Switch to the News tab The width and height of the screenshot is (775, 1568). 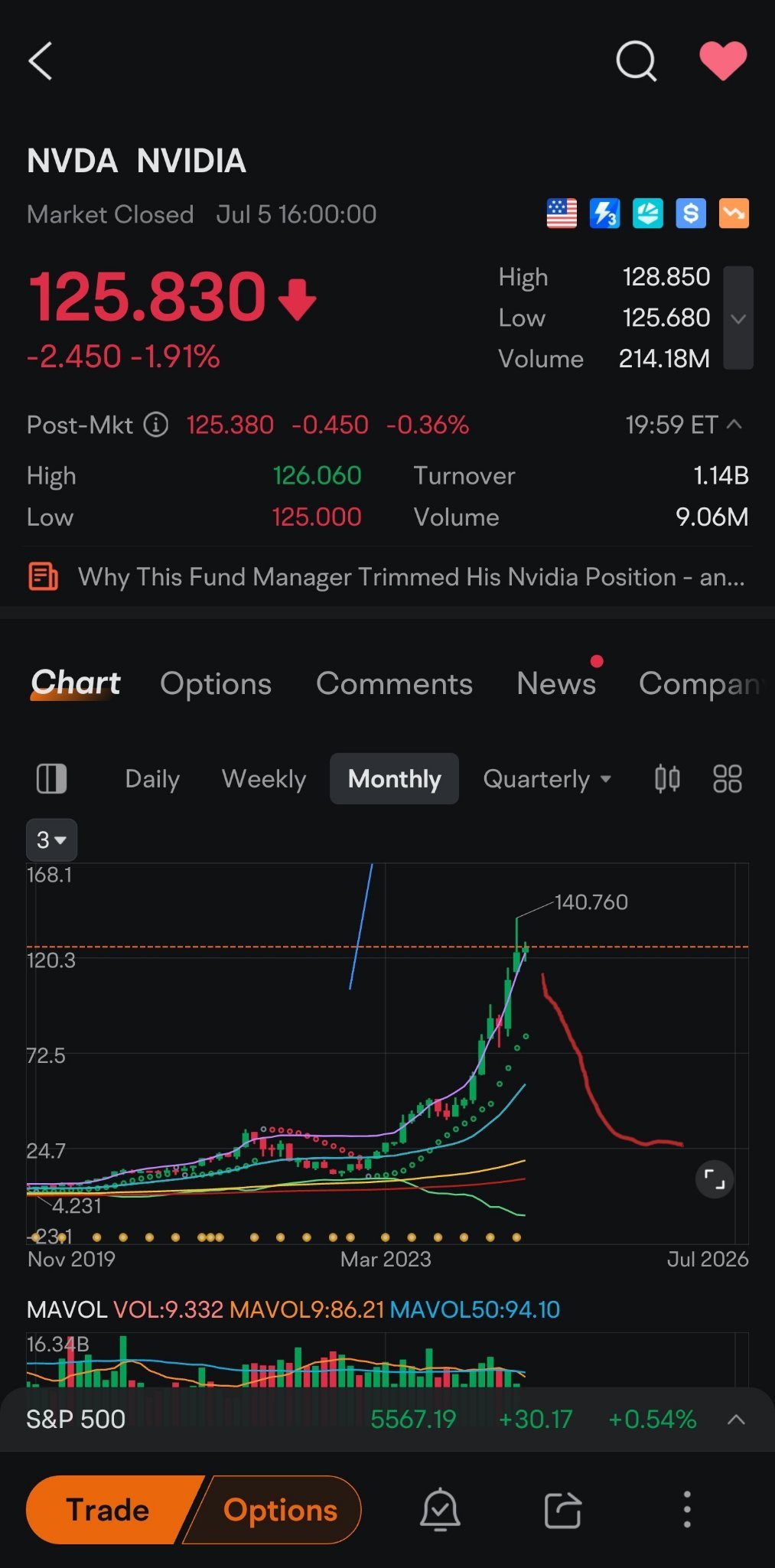coord(555,683)
